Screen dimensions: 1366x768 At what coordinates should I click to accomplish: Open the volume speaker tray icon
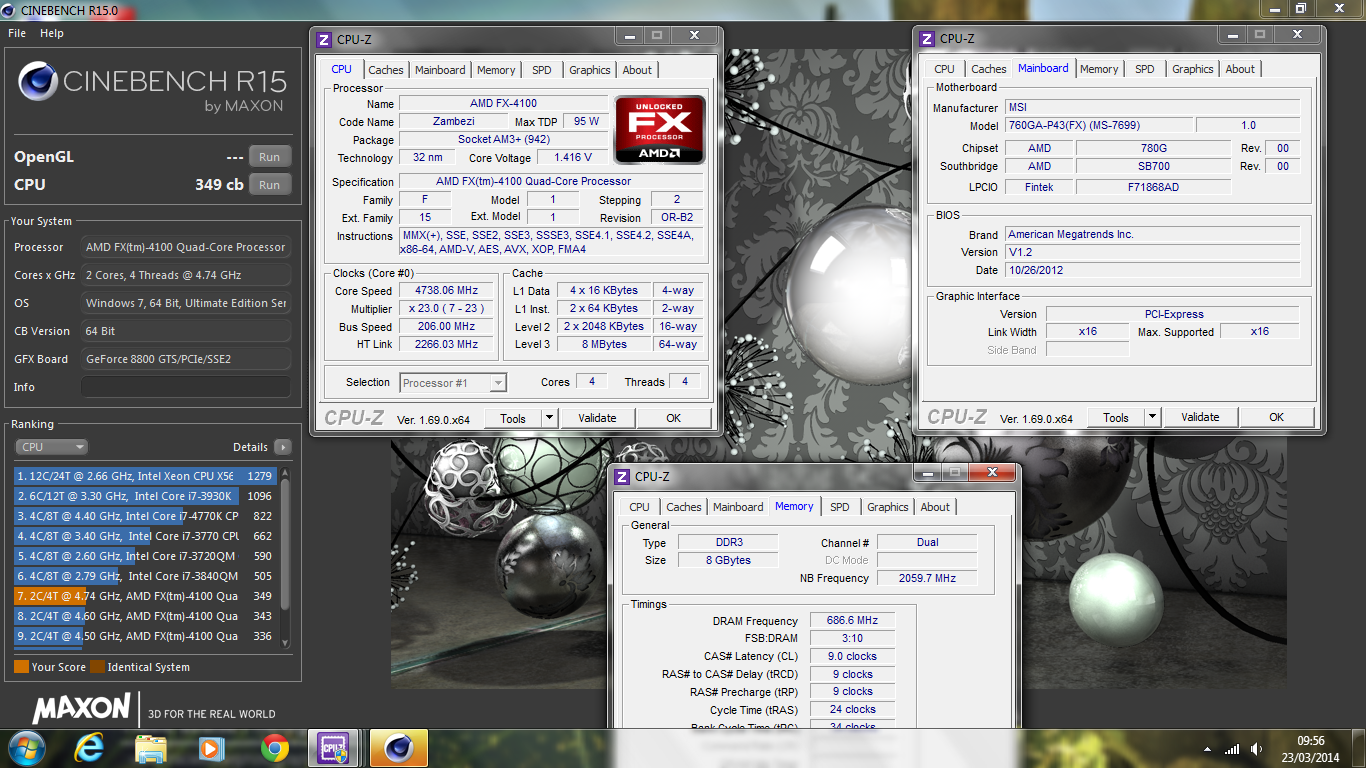[1255, 748]
